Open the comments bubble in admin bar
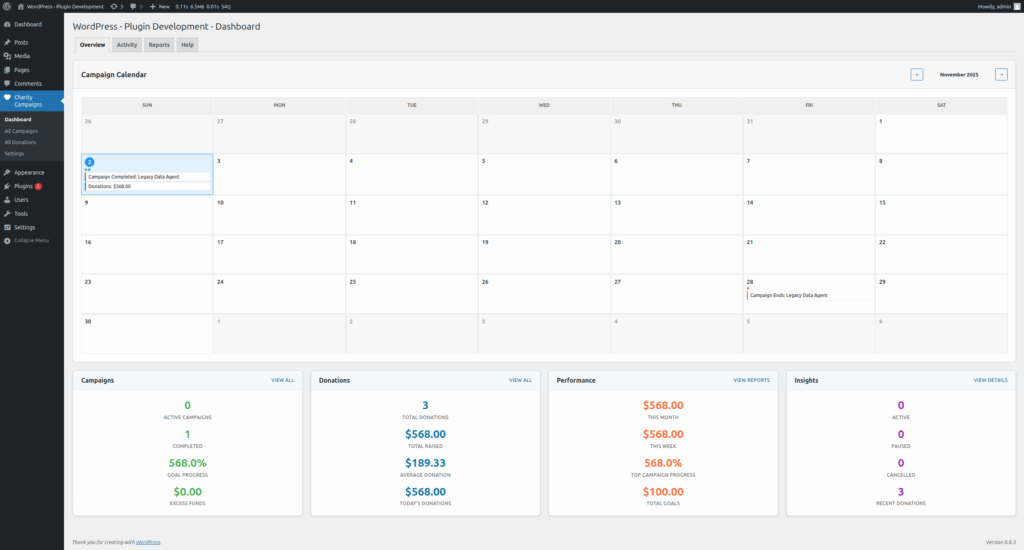The width and height of the screenshot is (1024, 550). [x=136, y=7]
